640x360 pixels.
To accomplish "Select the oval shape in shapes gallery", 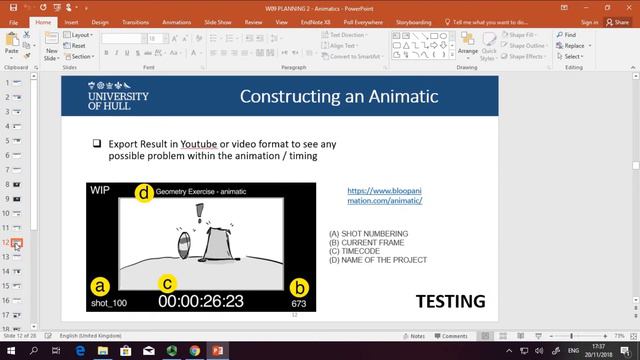I will pos(443,36).
